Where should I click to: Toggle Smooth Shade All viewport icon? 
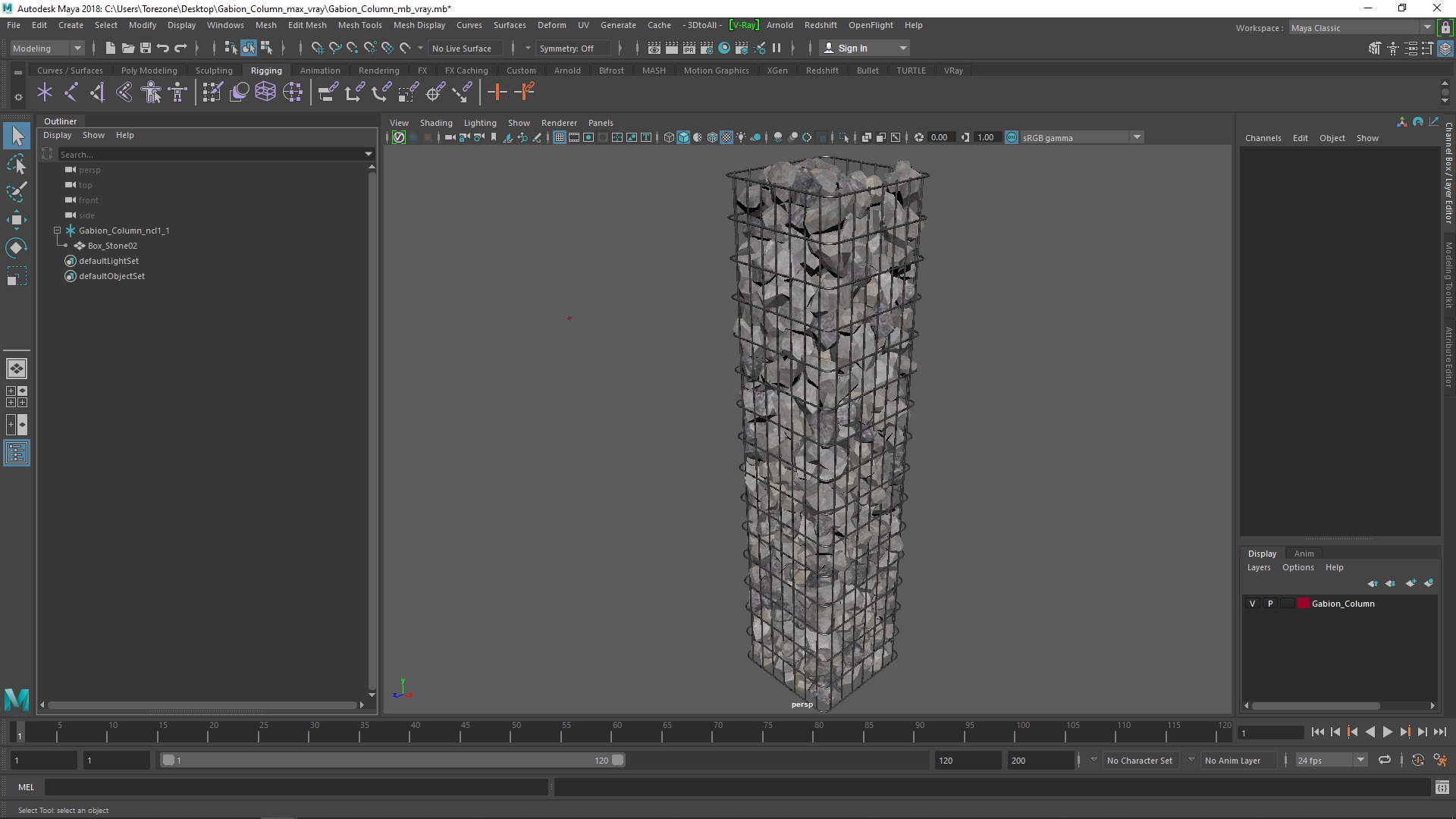[683, 137]
